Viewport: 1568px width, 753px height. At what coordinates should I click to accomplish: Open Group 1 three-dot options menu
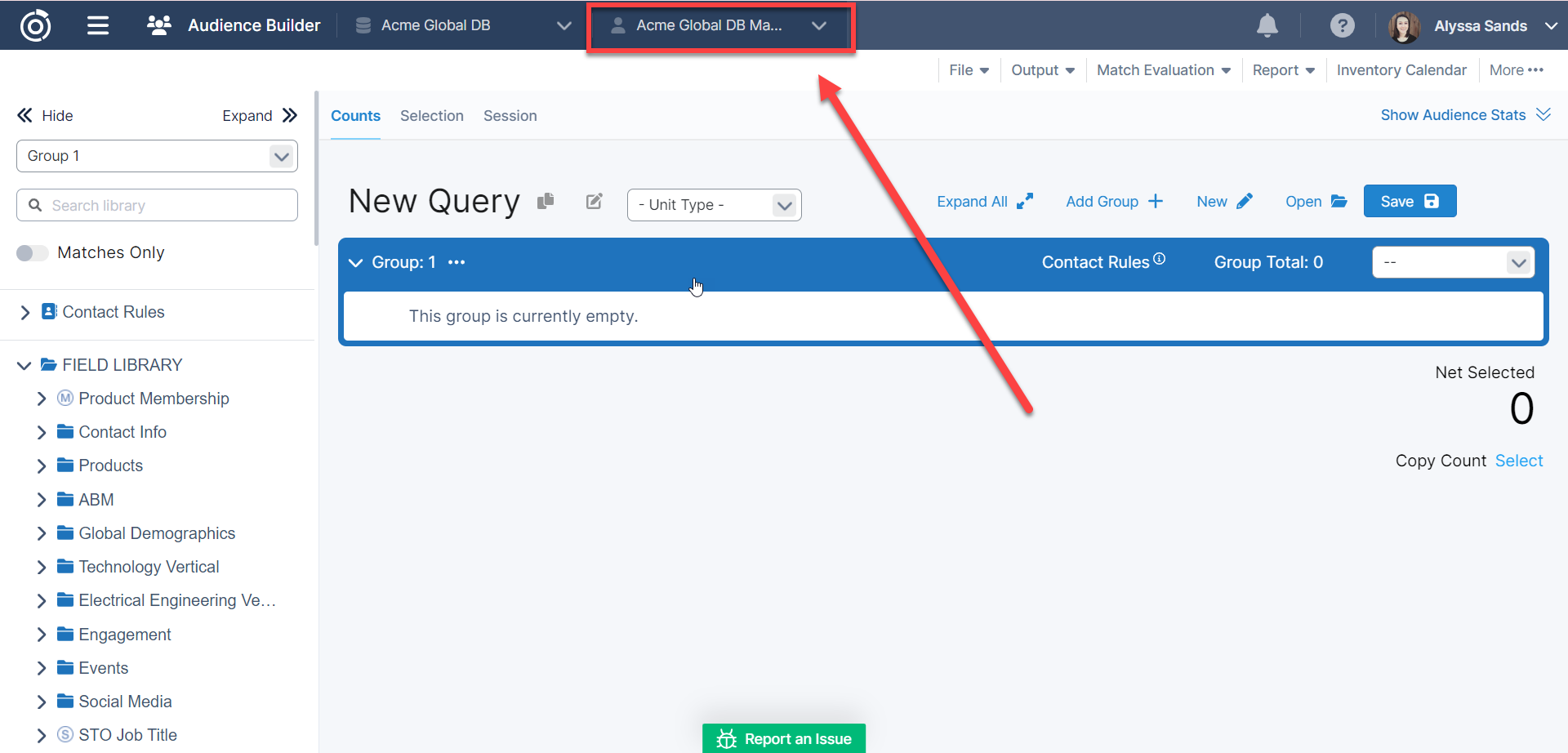[457, 262]
